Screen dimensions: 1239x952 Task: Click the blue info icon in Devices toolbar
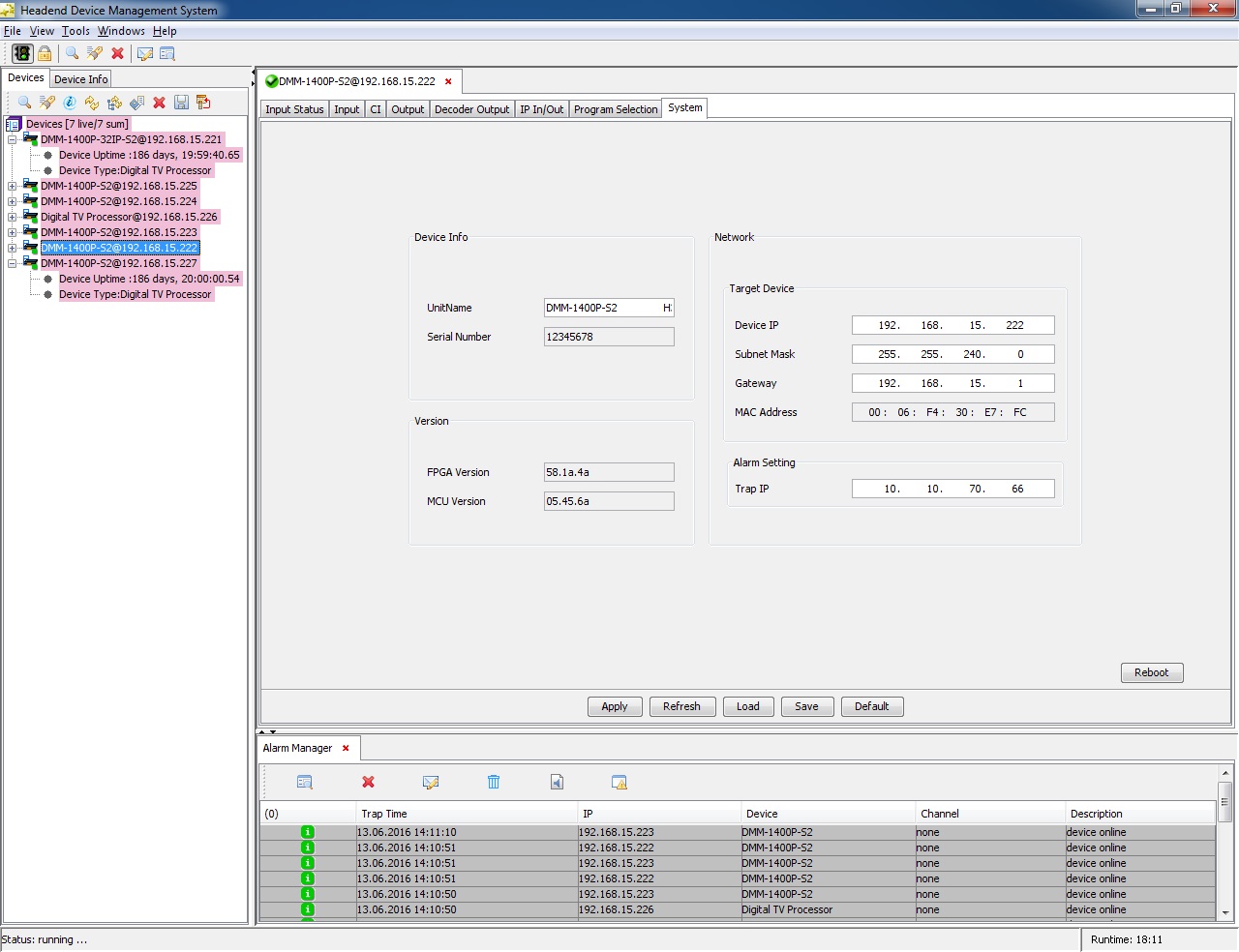click(70, 103)
